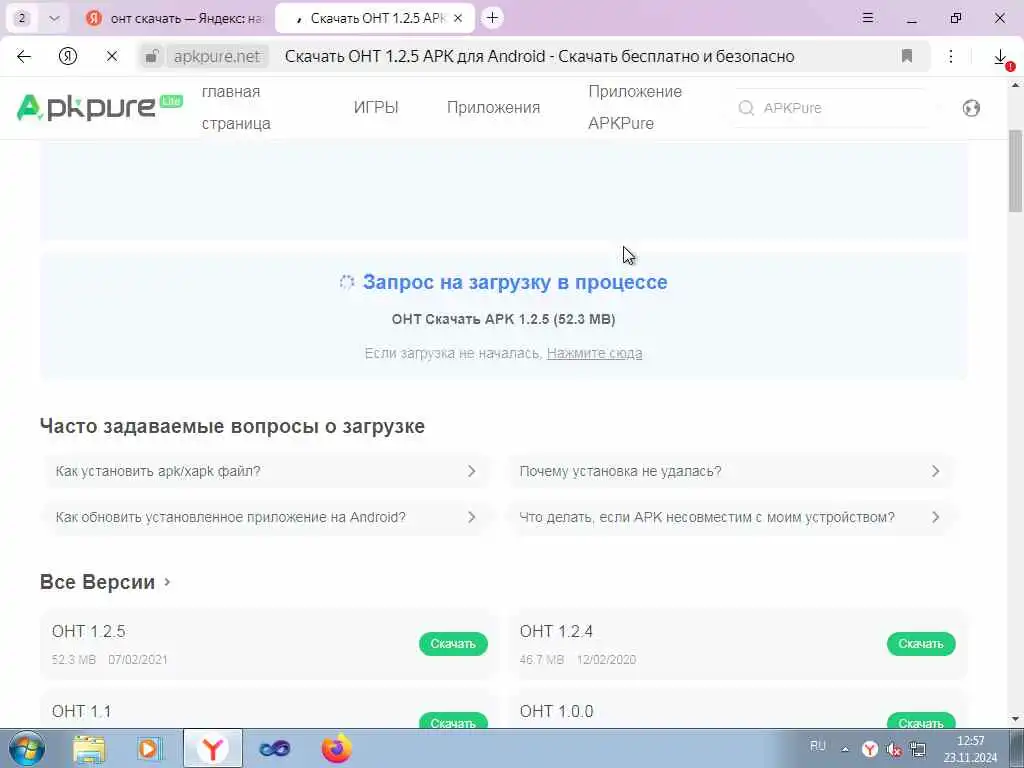Open a new tab with plus button
This screenshot has width=1024, height=768.
[492, 18]
